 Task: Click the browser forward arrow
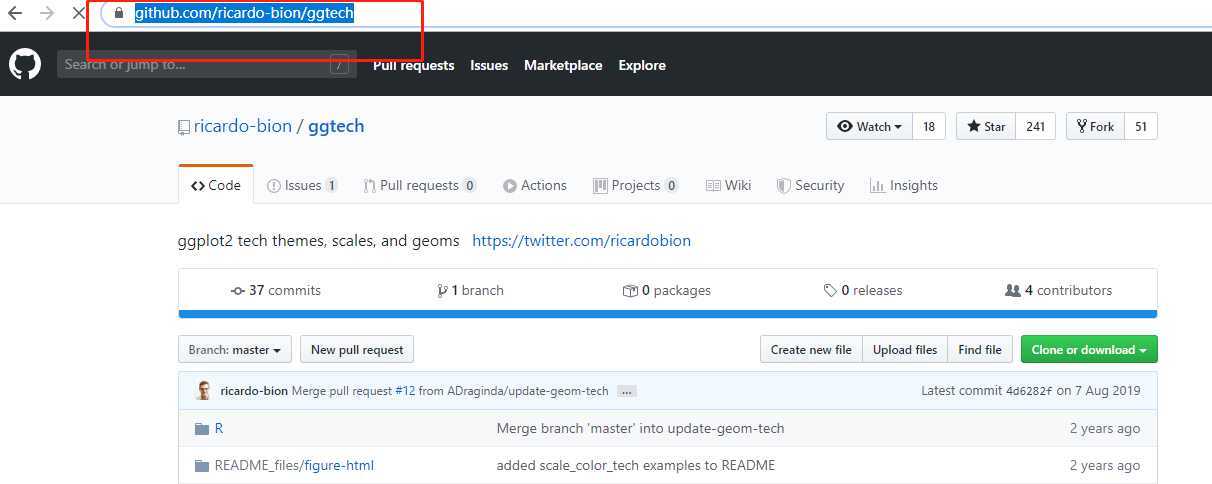(46, 14)
